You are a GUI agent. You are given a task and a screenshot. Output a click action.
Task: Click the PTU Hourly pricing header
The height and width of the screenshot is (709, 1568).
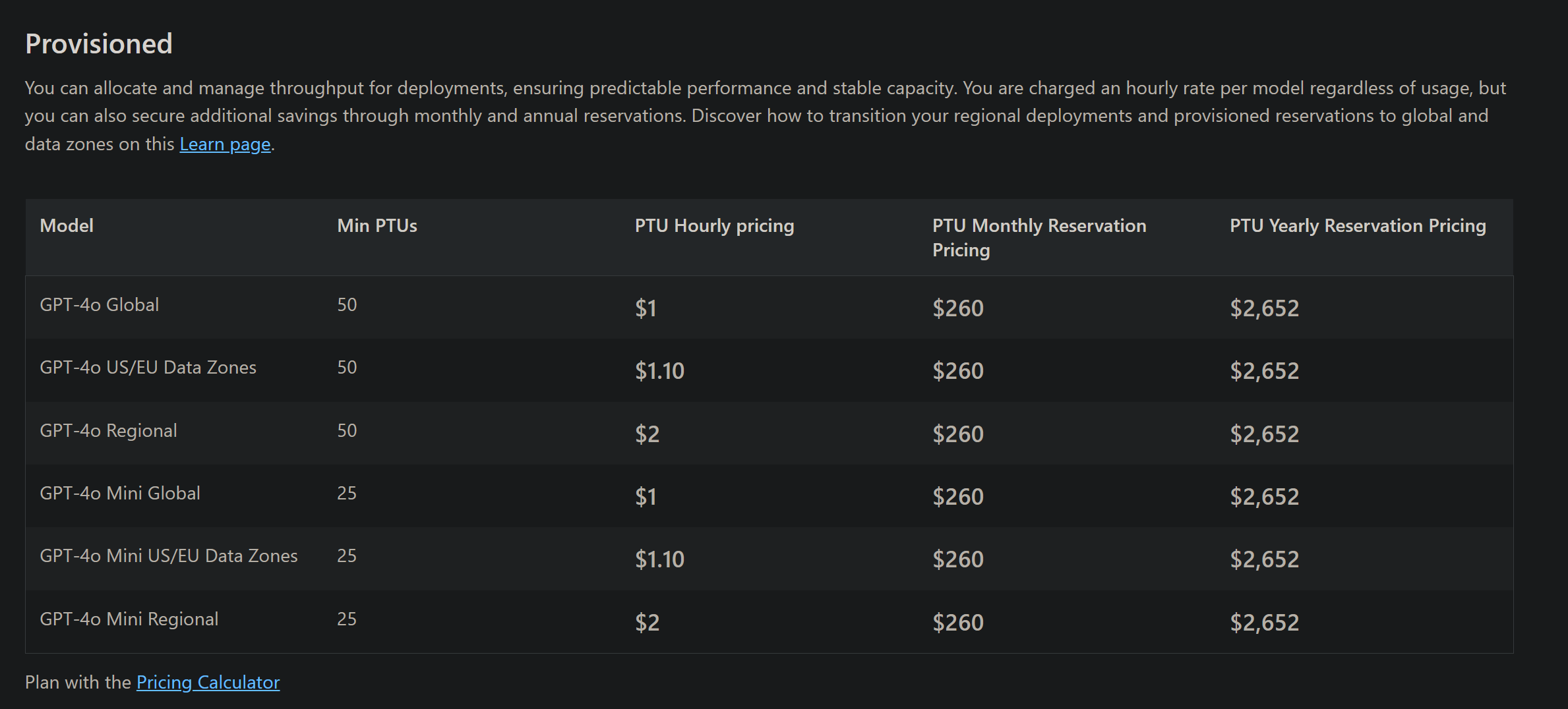[714, 225]
